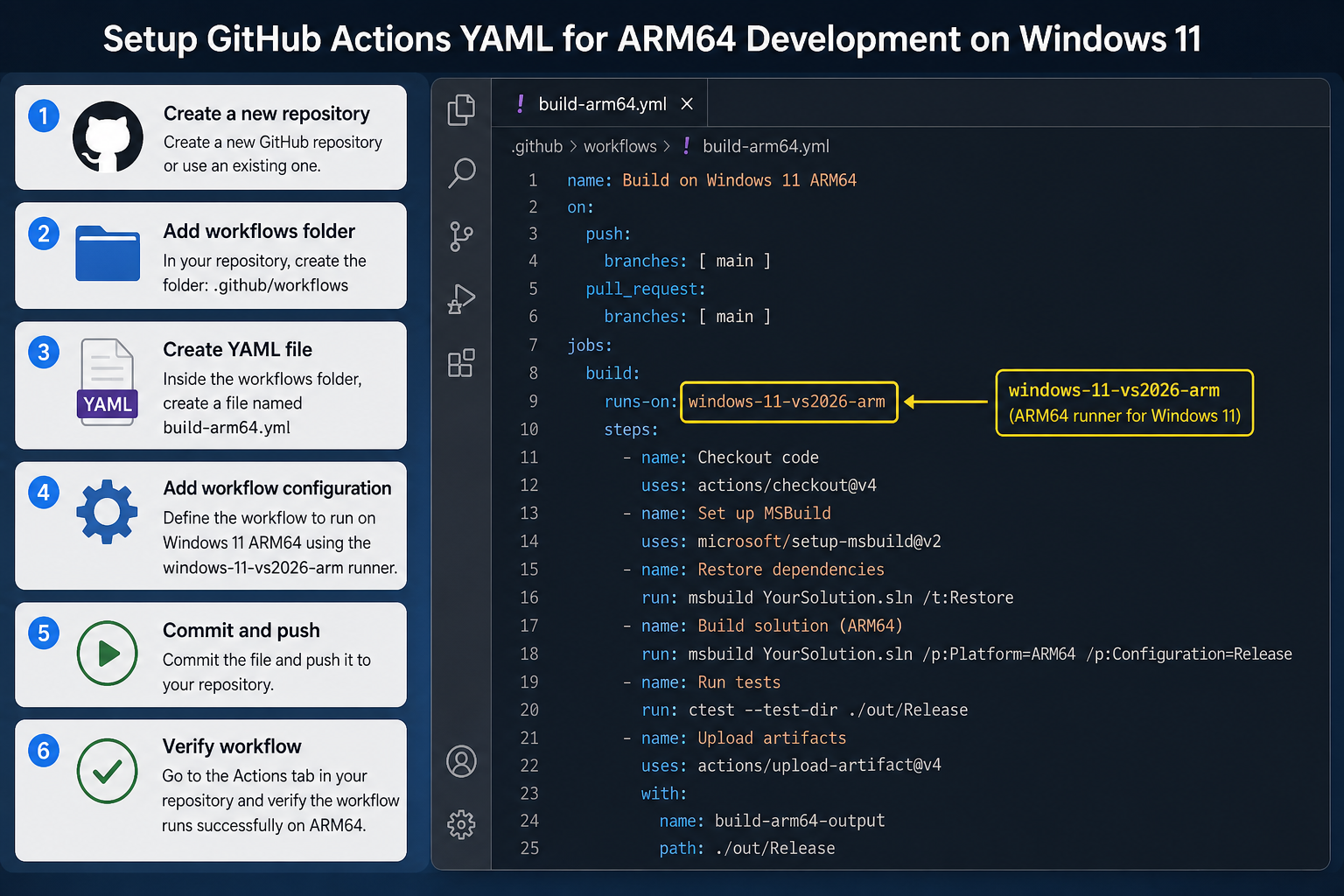Open Run and Debug icon
Screen dimensions: 1344x896
pyautogui.click(x=461, y=299)
